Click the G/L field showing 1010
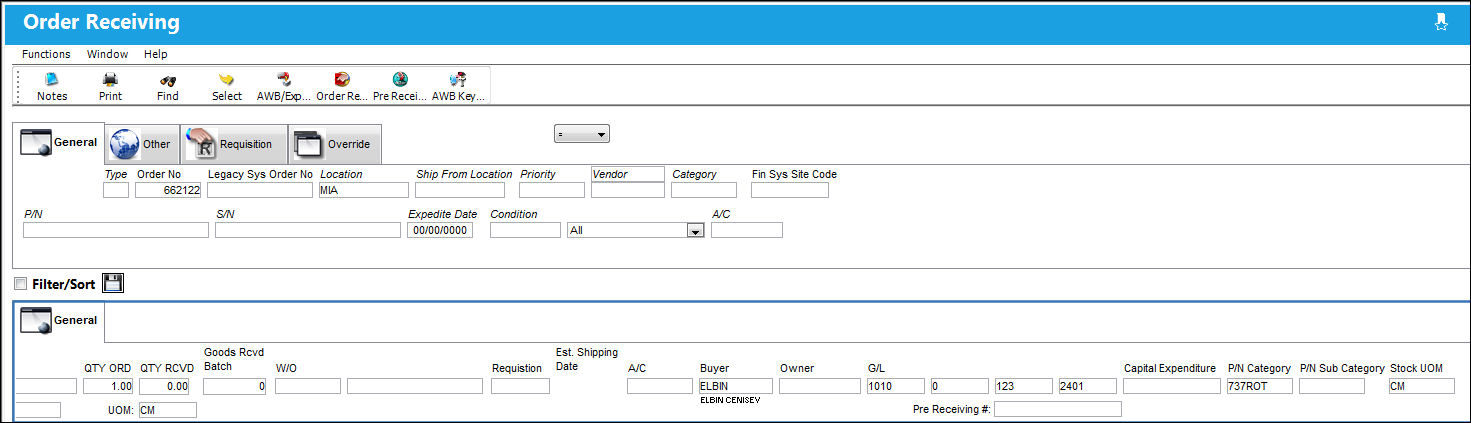1471x423 pixels. pos(896,386)
